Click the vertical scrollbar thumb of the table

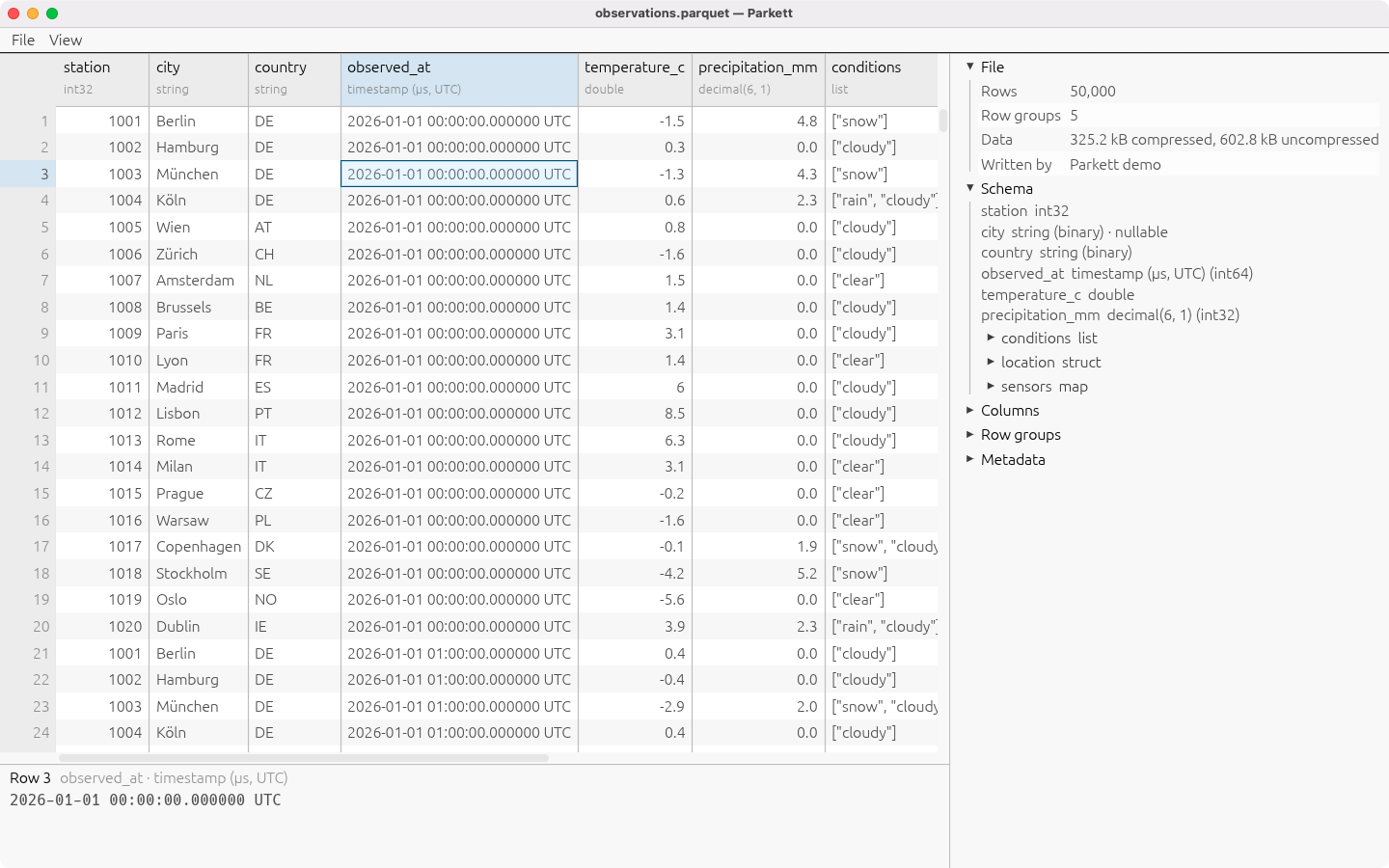click(943, 121)
